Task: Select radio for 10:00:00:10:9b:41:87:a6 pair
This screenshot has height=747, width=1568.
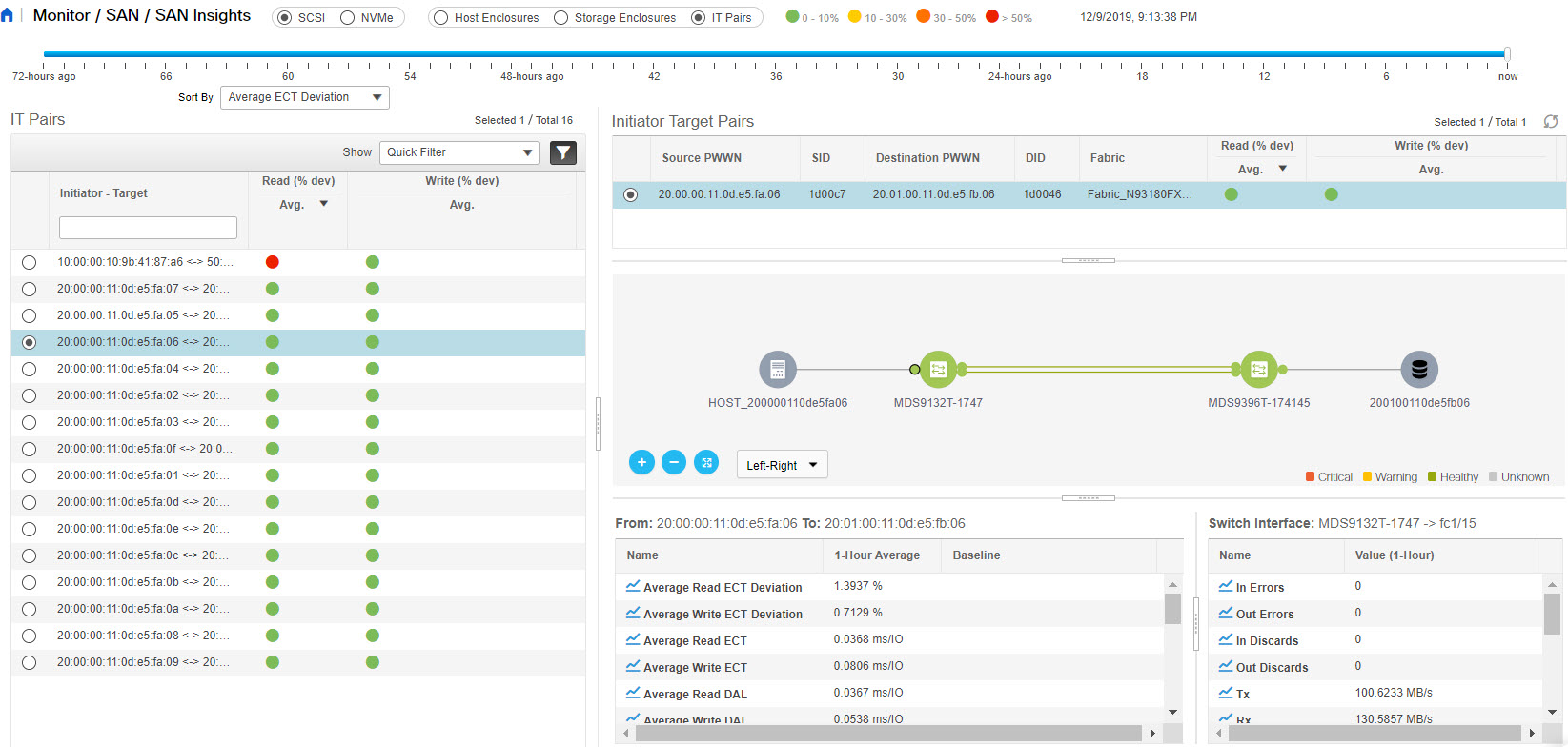Action: (x=29, y=262)
